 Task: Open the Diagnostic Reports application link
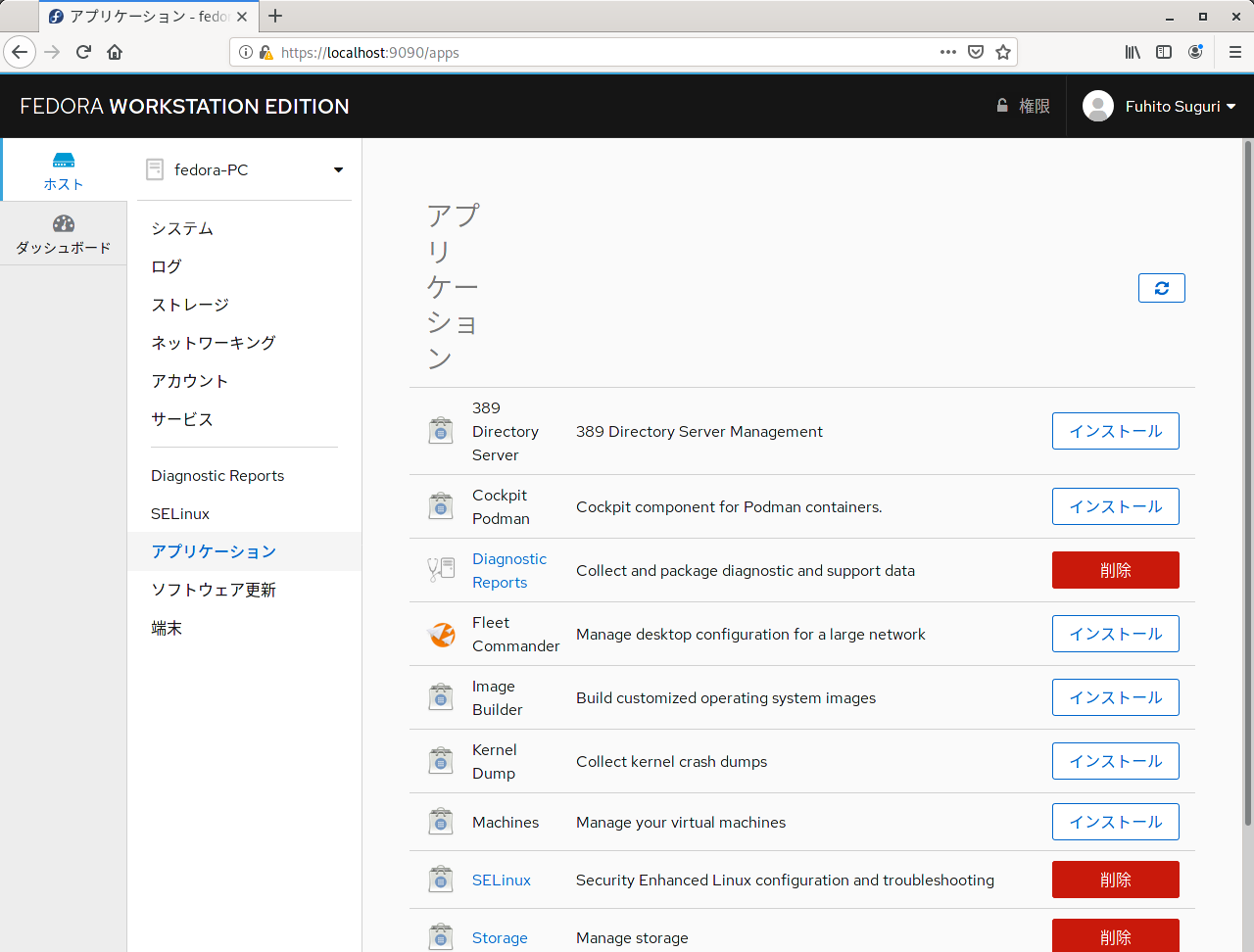point(509,570)
